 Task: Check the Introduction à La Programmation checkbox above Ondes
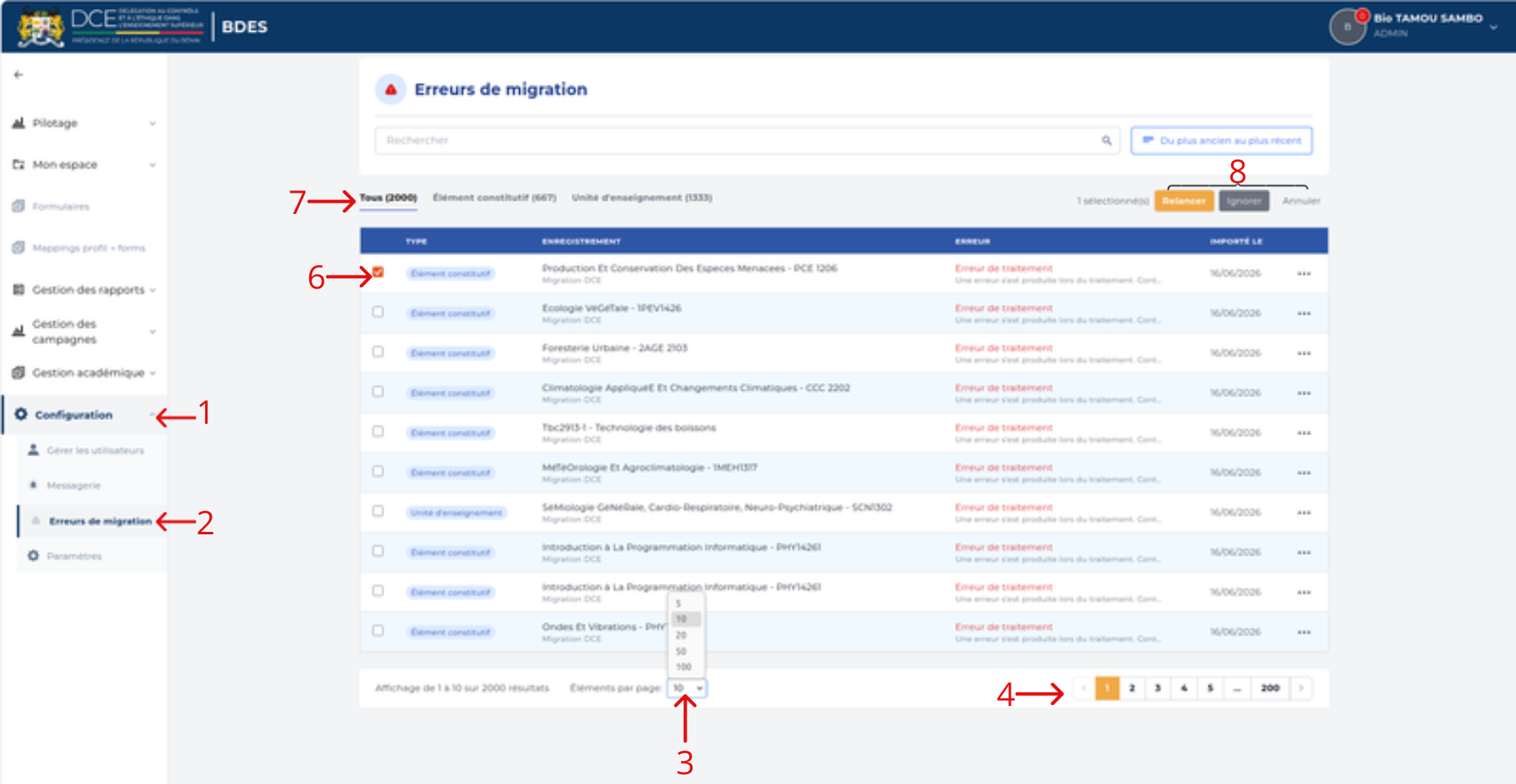click(378, 590)
